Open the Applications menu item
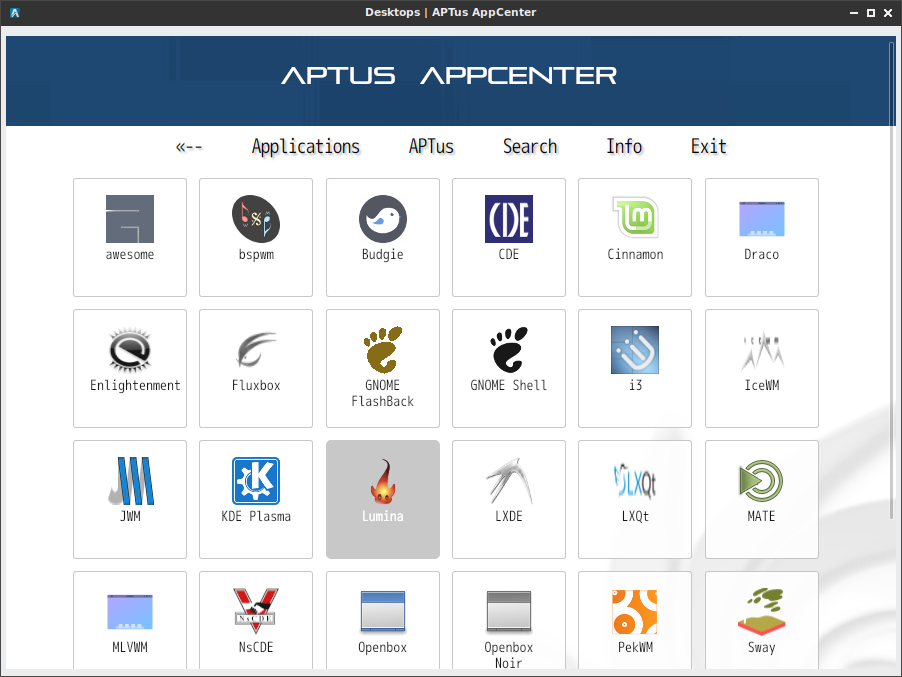The width and height of the screenshot is (902, 677). click(306, 147)
